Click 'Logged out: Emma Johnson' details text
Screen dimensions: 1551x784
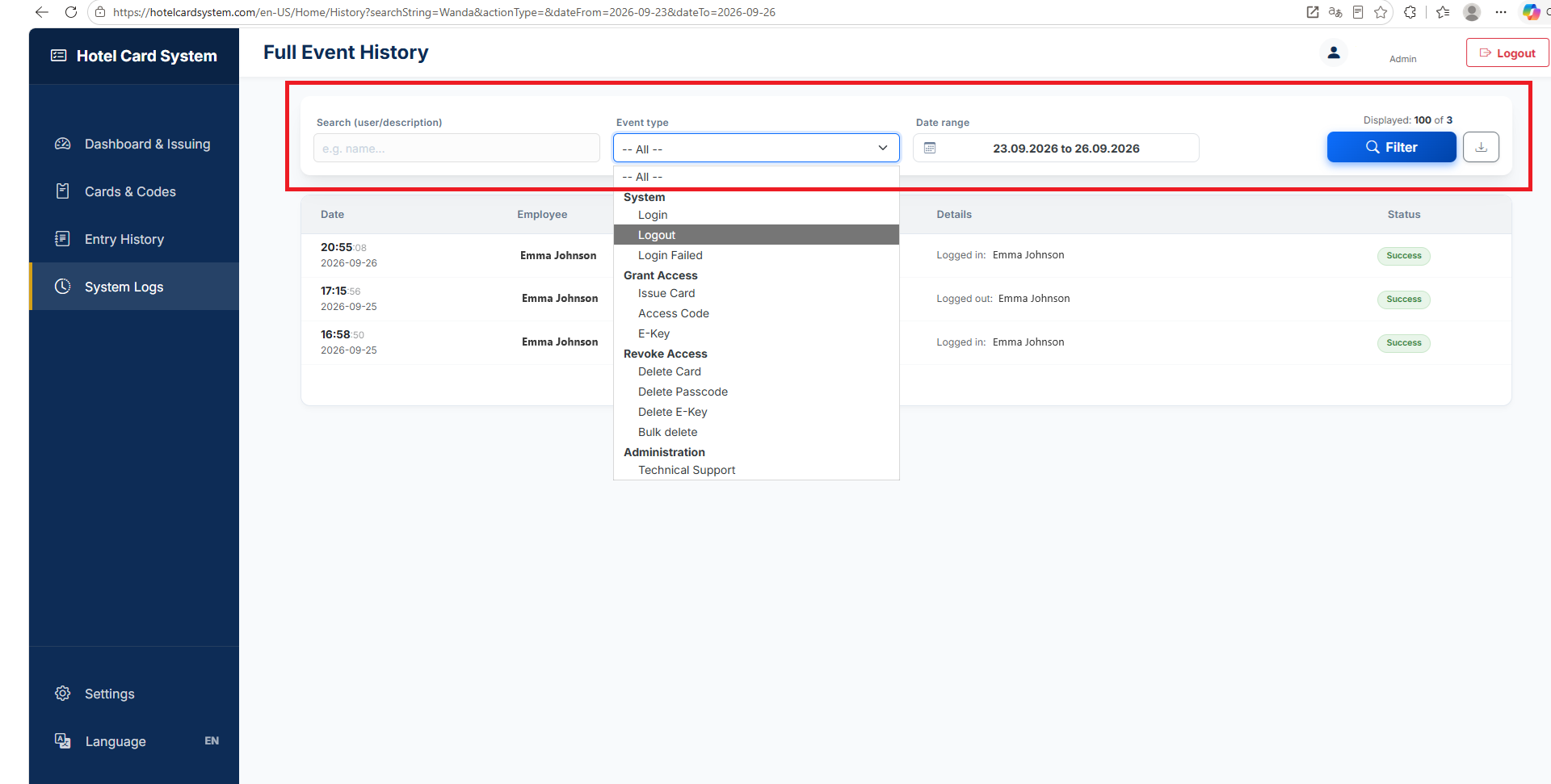coord(1002,299)
